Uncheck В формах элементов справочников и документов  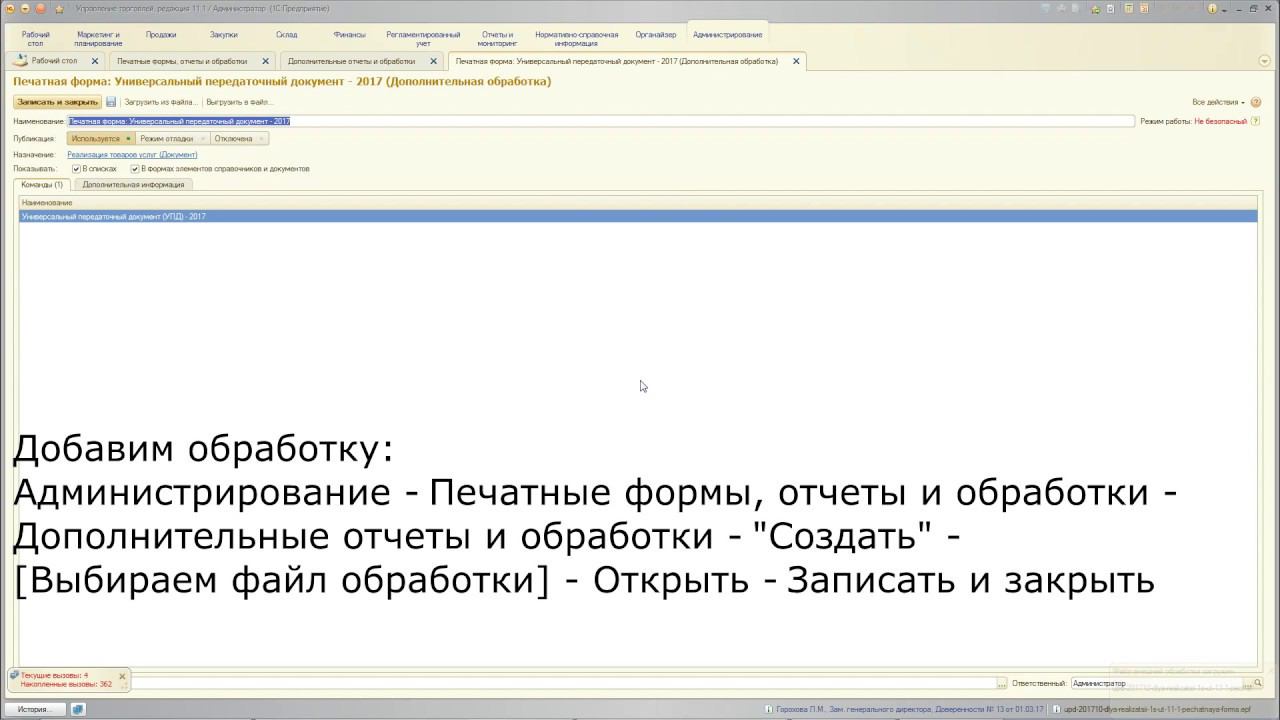click(x=135, y=169)
